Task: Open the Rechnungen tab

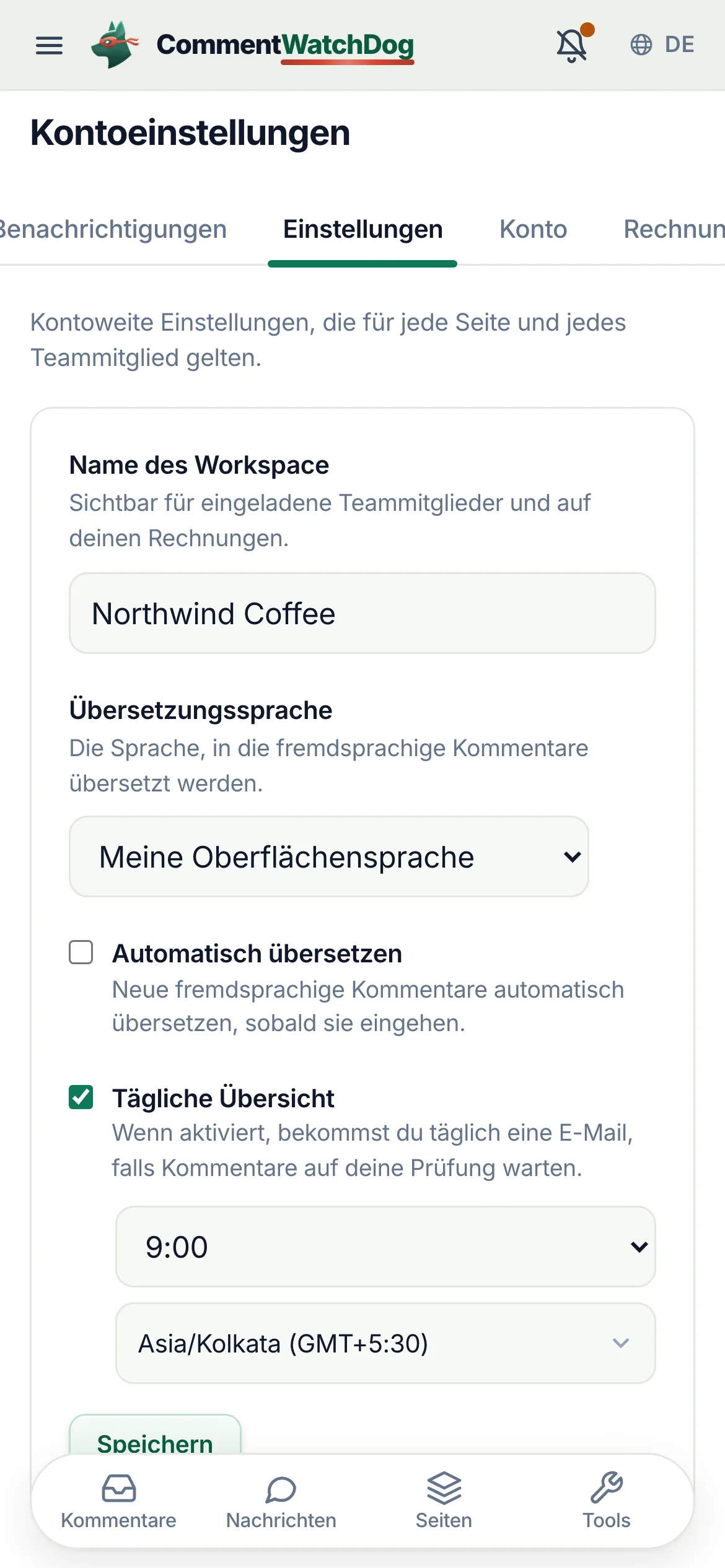Action: pyautogui.click(x=674, y=229)
